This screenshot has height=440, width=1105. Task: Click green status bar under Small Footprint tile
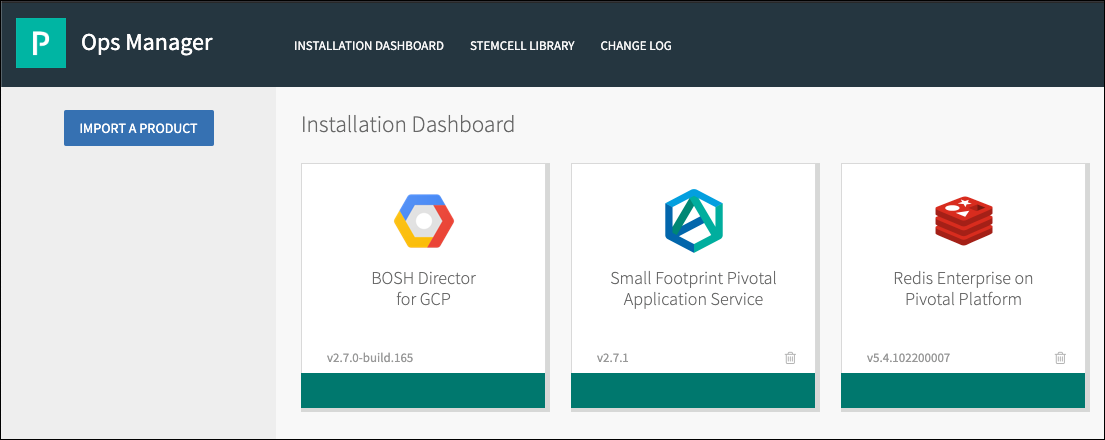(693, 390)
